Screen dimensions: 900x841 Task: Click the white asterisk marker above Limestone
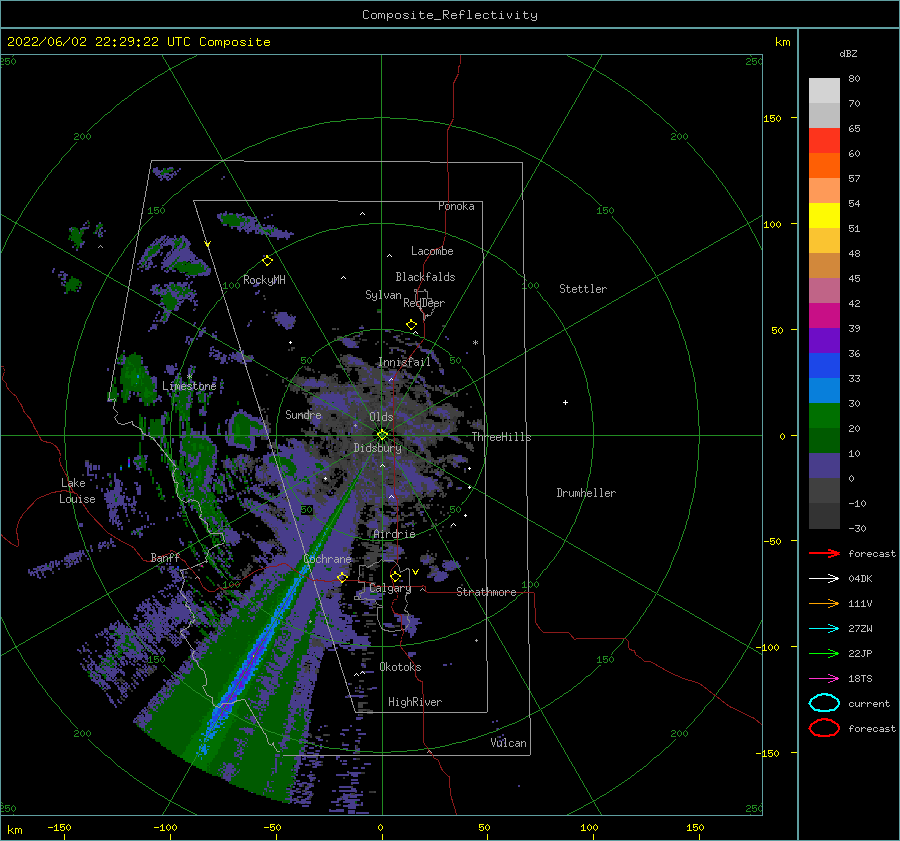click(x=189, y=377)
